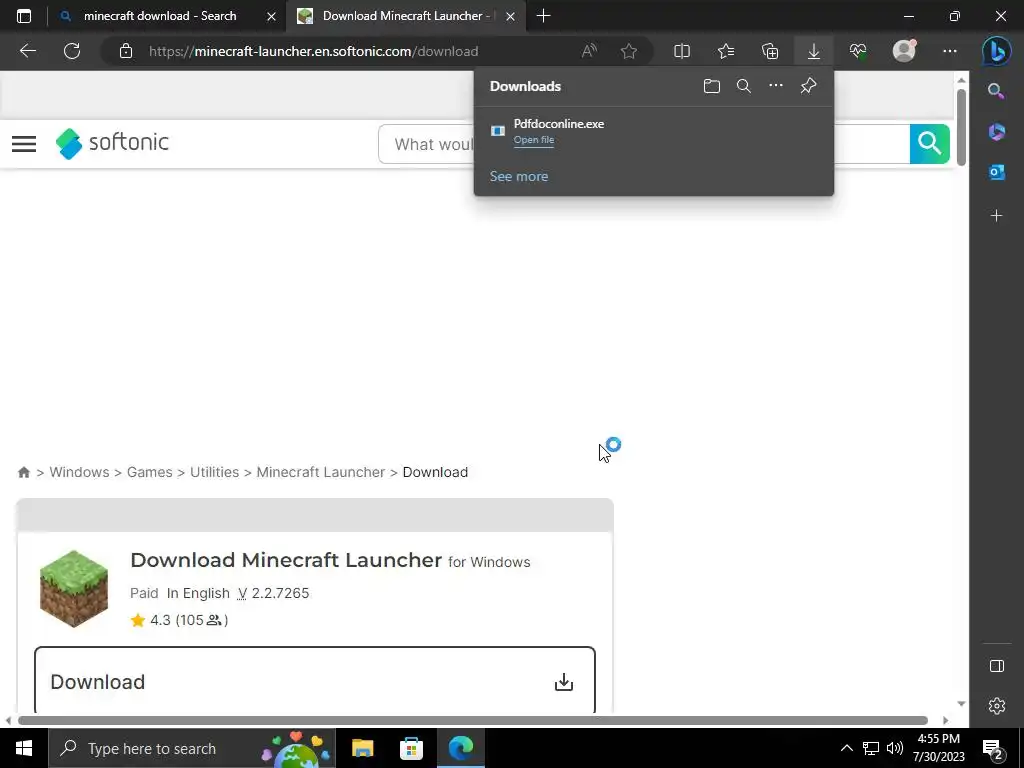Open Microsoft 365 sidebar icon
1024x768 pixels.
pos(997,131)
